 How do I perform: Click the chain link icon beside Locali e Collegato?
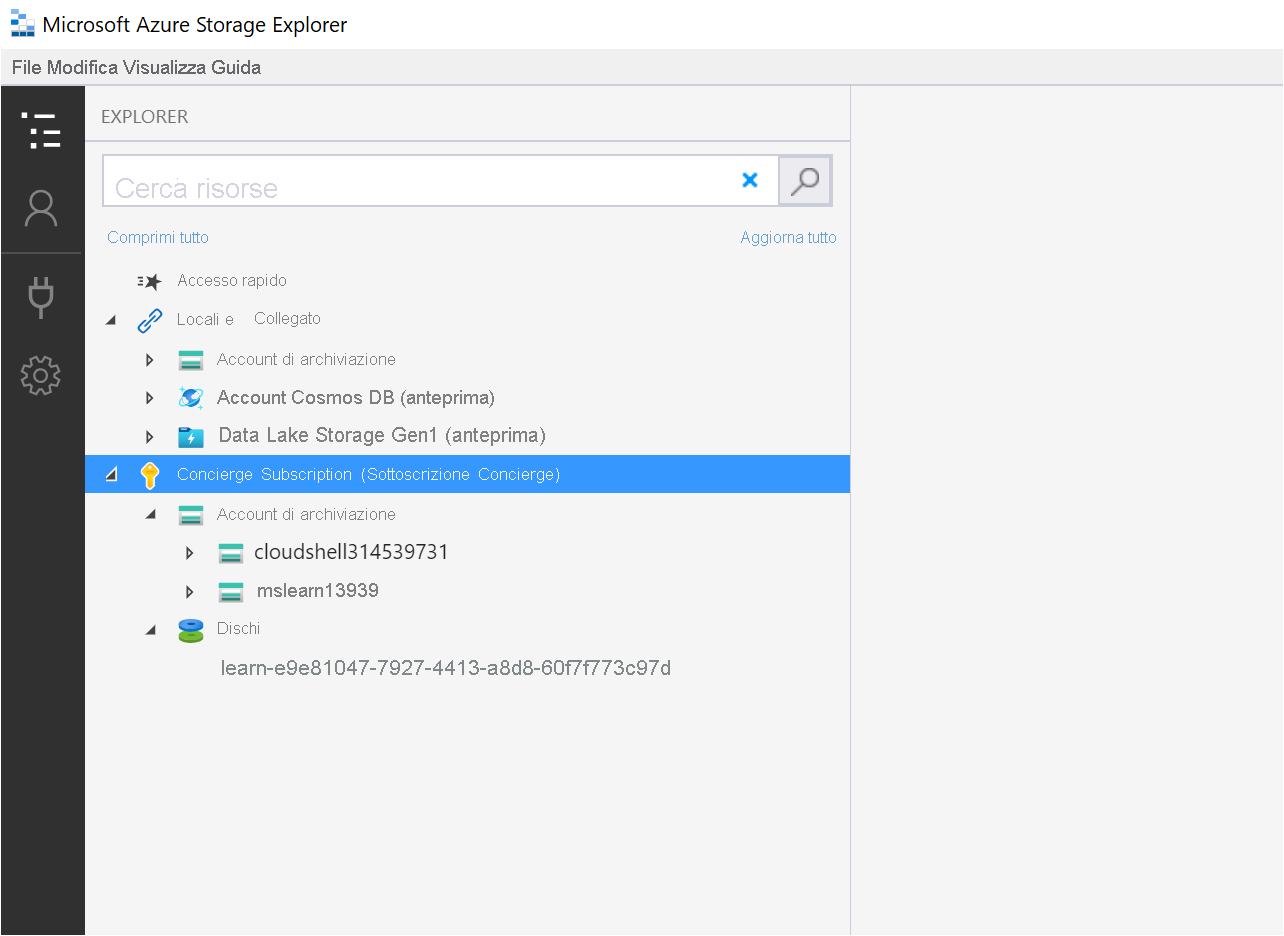click(149, 320)
